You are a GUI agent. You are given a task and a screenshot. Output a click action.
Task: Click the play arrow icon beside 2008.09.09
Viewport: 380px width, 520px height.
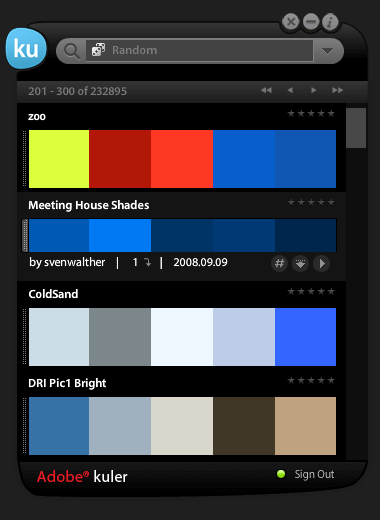(x=322, y=263)
